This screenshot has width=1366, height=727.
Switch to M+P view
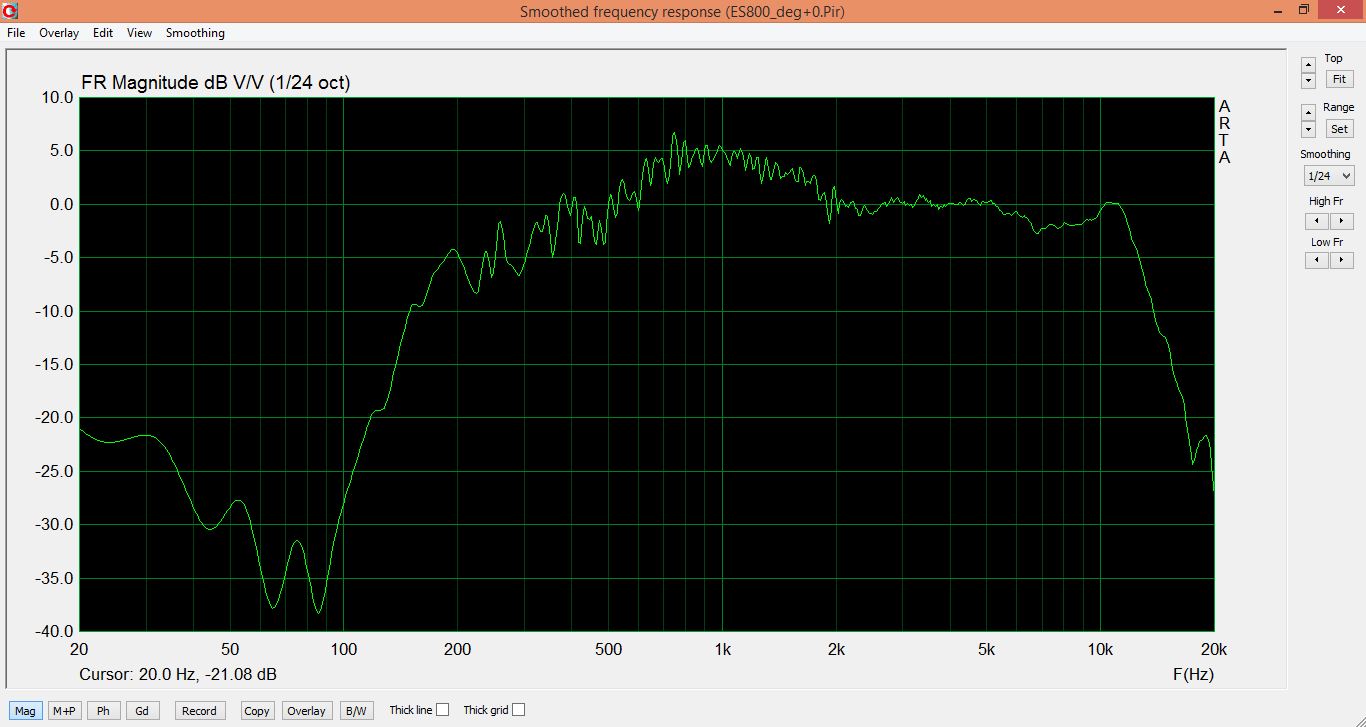tap(64, 711)
